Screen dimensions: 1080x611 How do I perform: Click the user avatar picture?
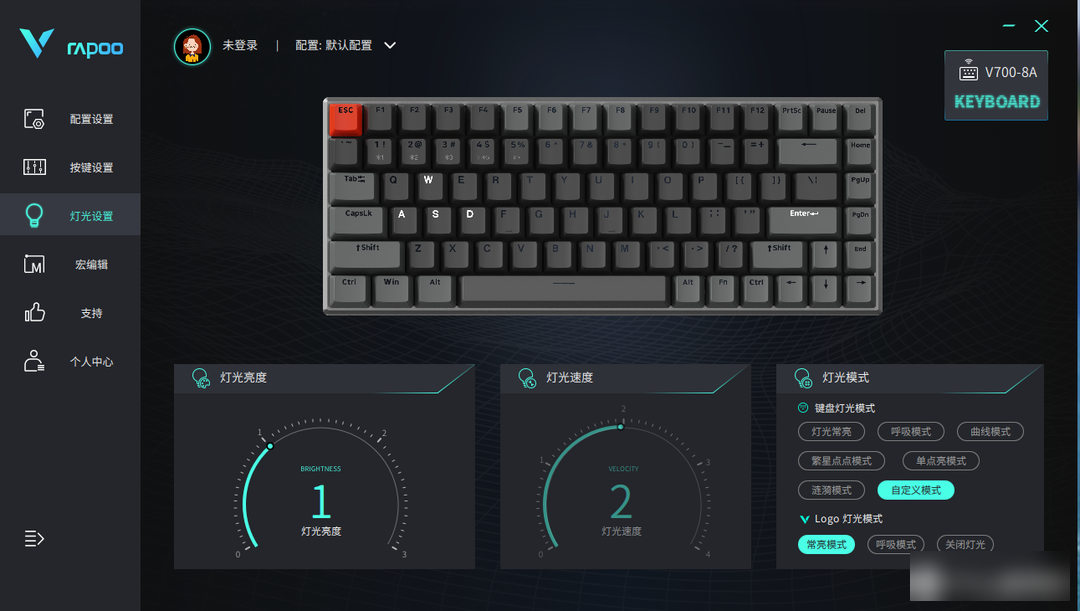click(192, 46)
